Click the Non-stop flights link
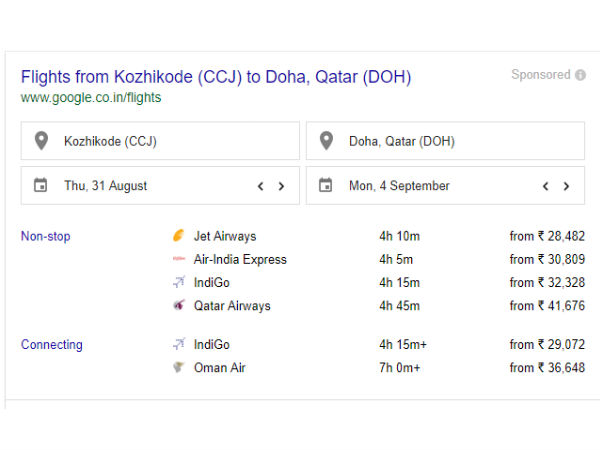Screen dimensions: 600x450 click(46, 237)
